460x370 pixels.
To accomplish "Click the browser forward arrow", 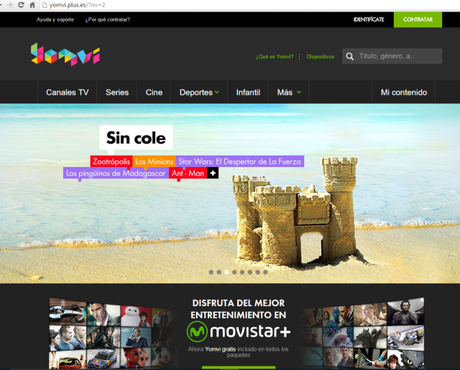I will click(x=10, y=5).
